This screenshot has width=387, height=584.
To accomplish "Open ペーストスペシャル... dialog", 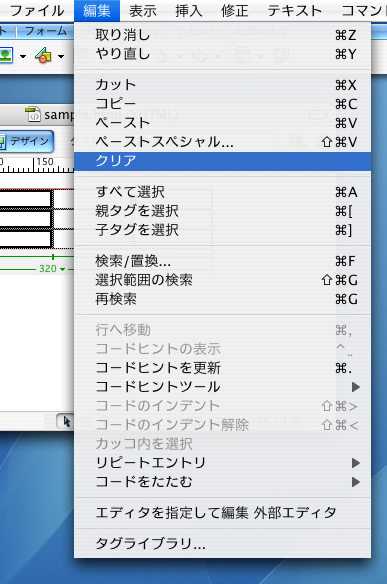I will (222, 142).
